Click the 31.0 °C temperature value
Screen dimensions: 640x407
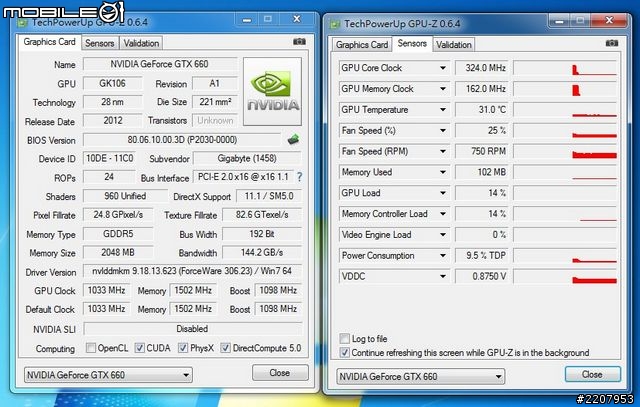click(x=482, y=109)
